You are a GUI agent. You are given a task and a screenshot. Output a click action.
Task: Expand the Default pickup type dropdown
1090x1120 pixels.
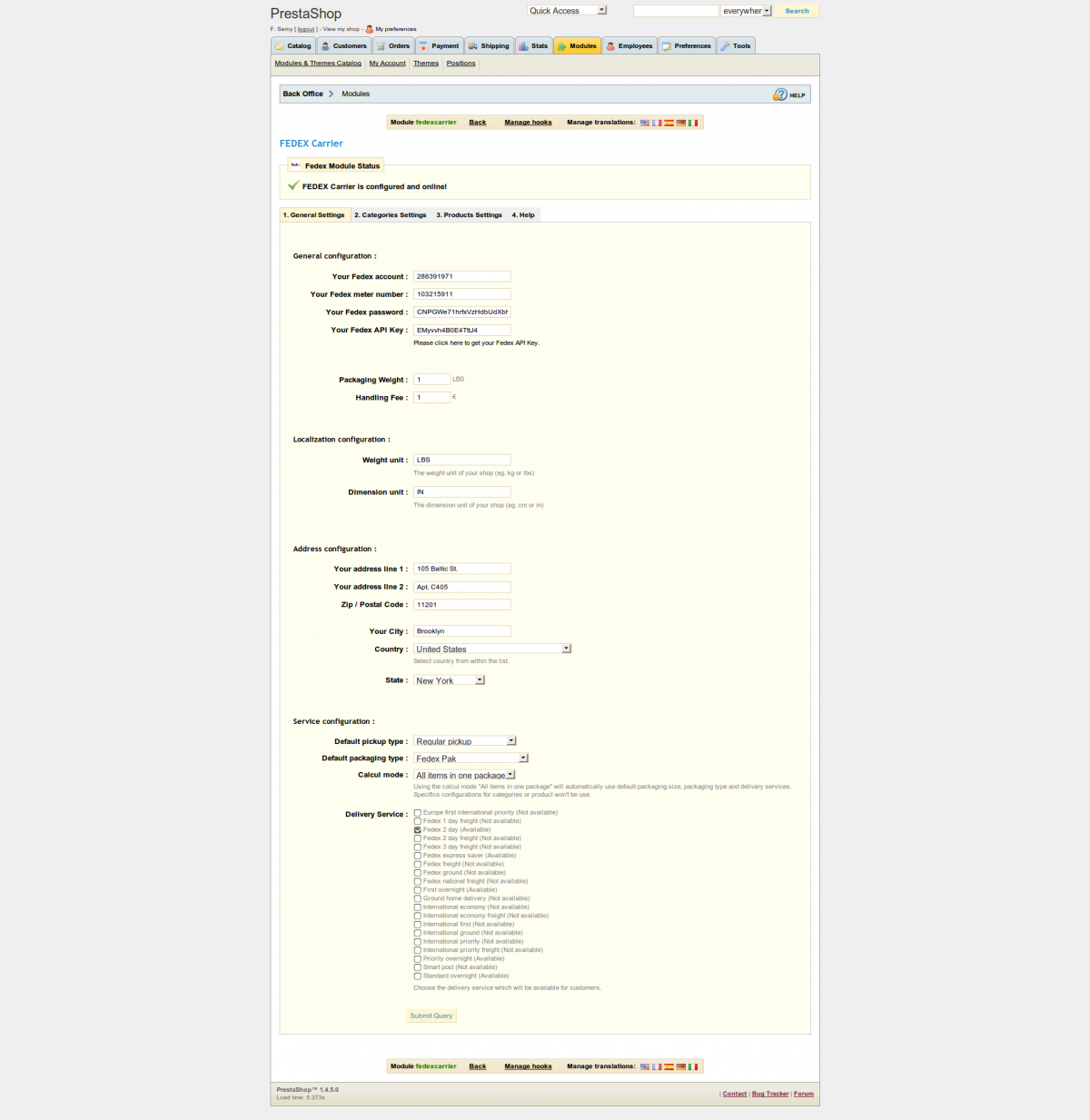465,741
